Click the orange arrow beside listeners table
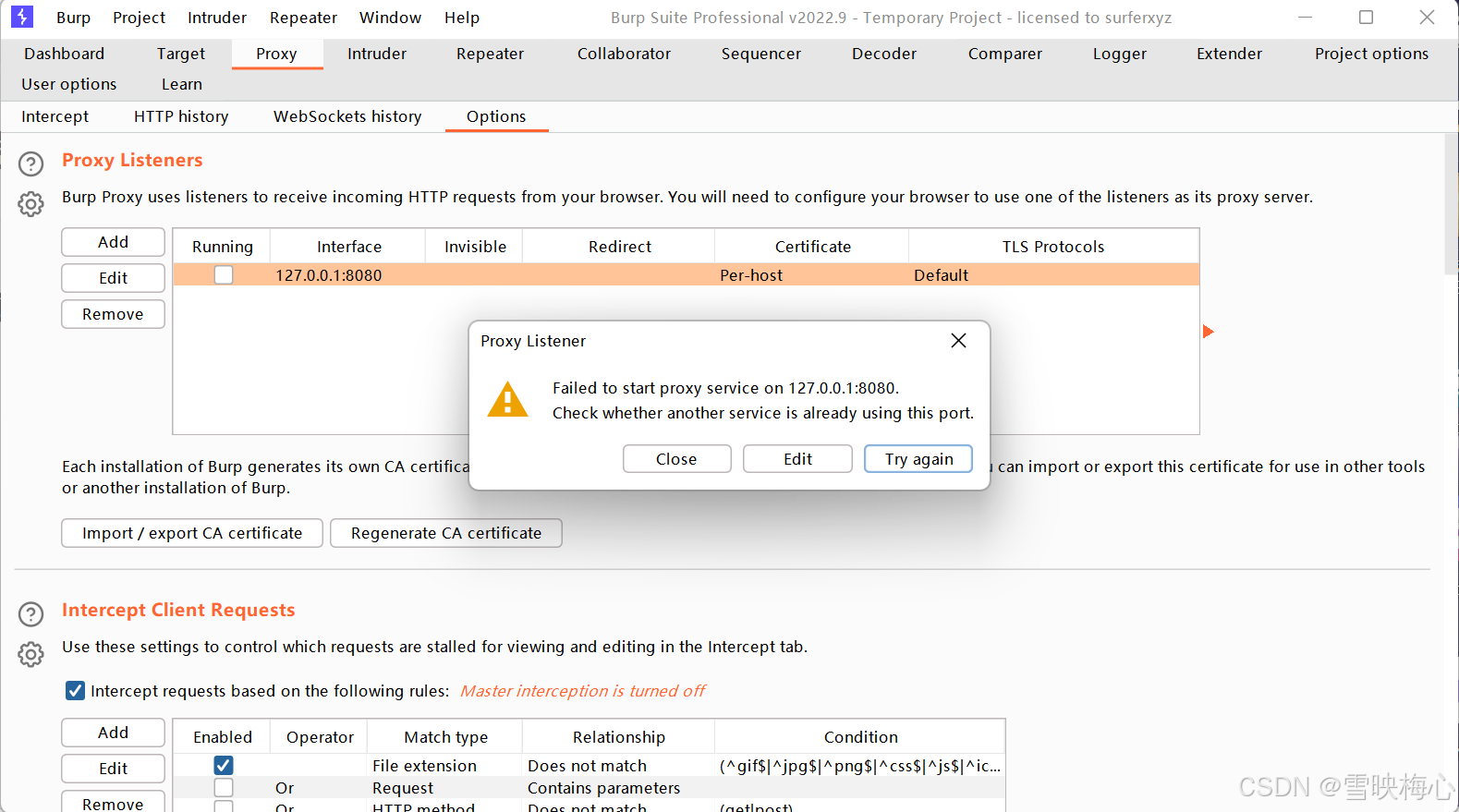 tap(1208, 332)
